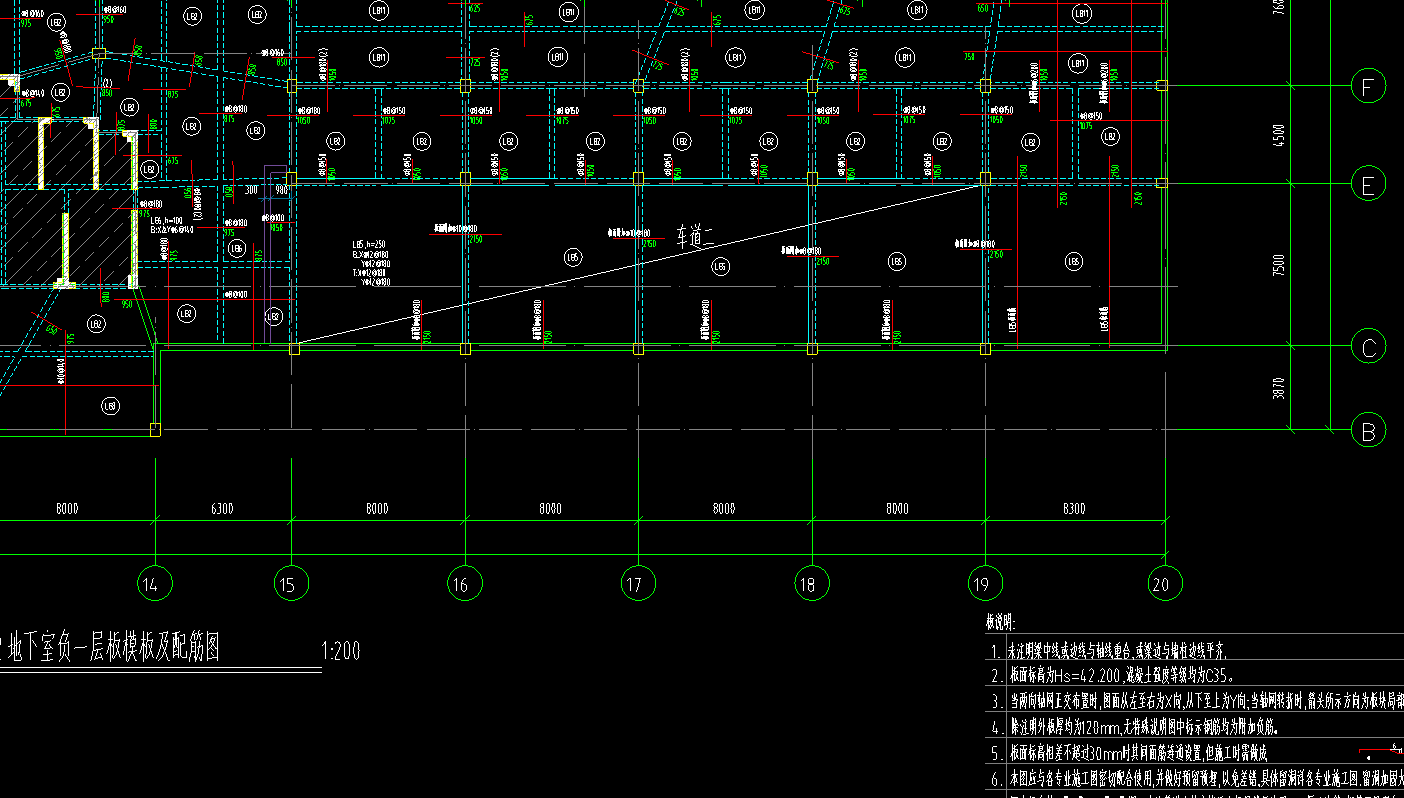The width and height of the screenshot is (1404, 798).
Task: Click axis bubble B on right side
Action: click(1368, 431)
